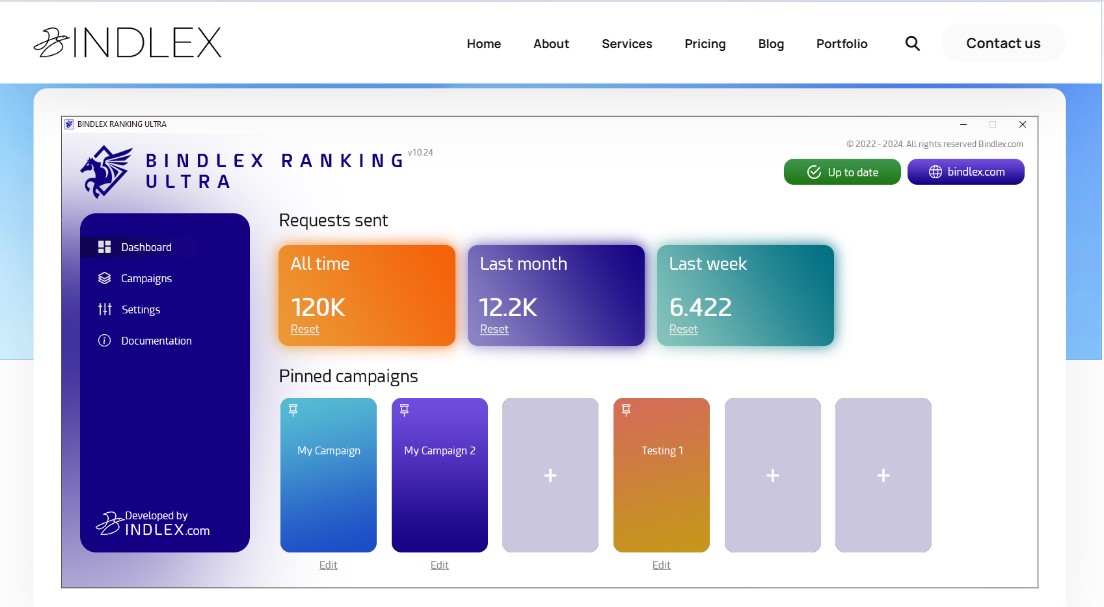
Task: Click the Documentation info icon in sidebar
Action: coord(104,341)
